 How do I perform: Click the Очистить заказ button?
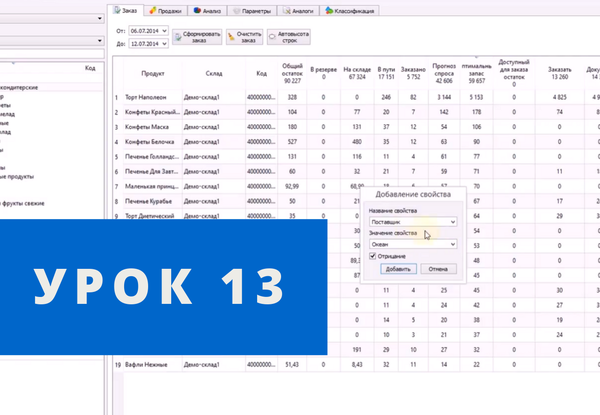coord(245,37)
